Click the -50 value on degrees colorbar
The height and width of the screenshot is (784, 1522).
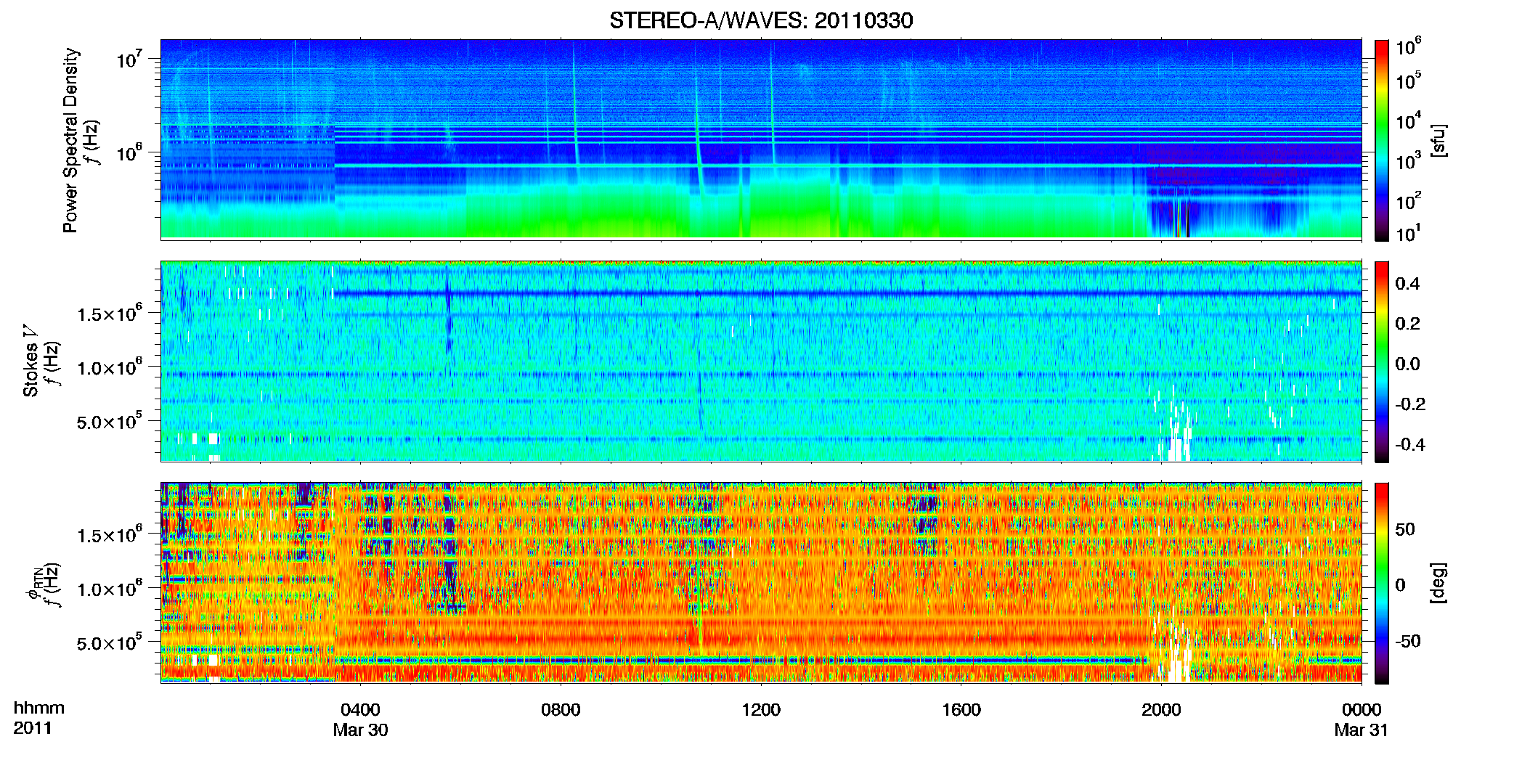[1408, 641]
